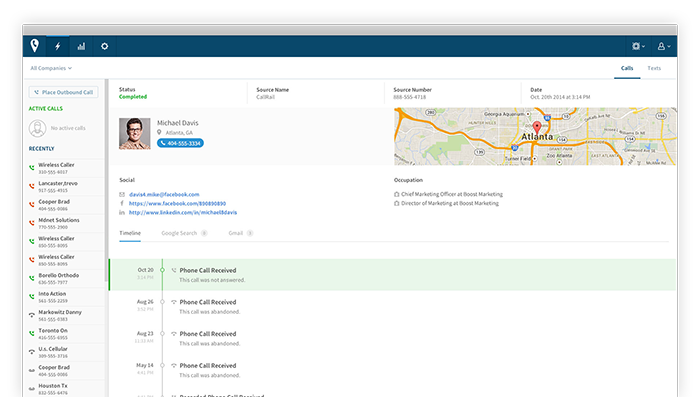The width and height of the screenshot is (700, 397).
Task: Open the gear settings icon in navbar
Action: 104,46
